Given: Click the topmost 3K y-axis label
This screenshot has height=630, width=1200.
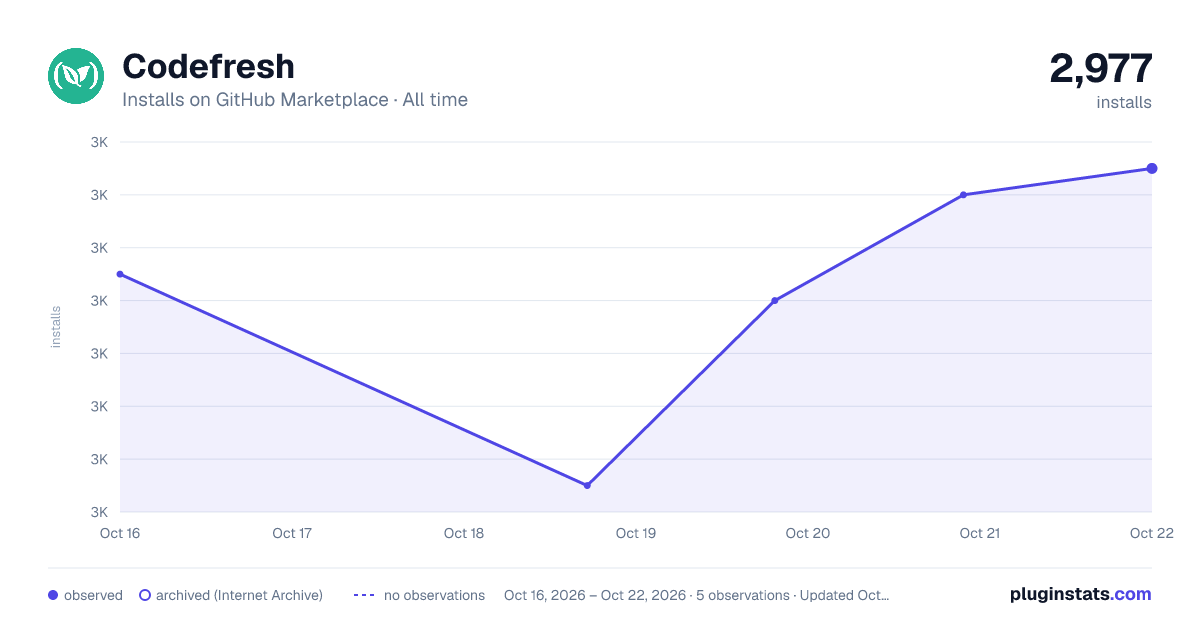Looking at the screenshot, I should coord(99,142).
